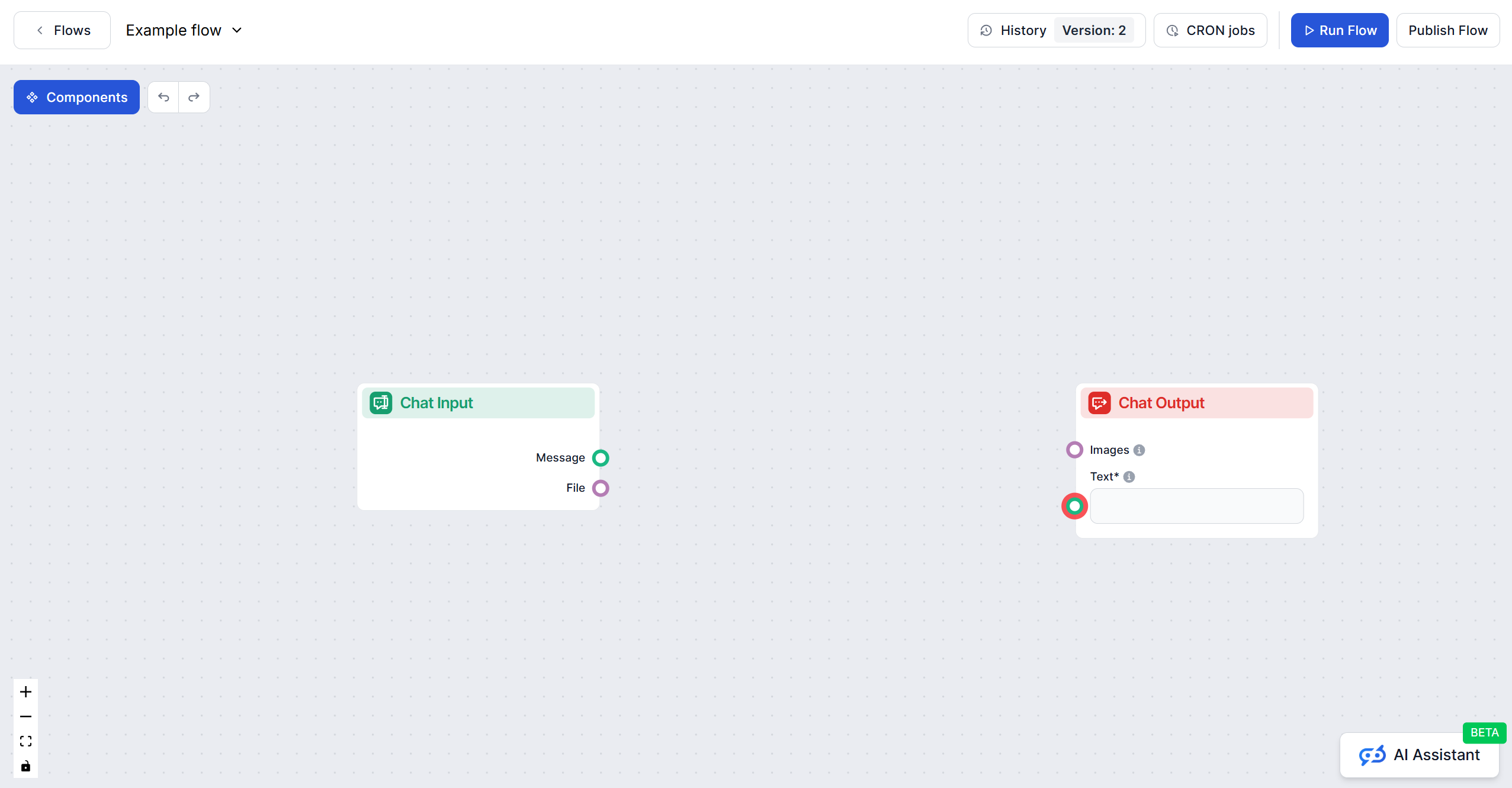Click the info icon next to Images

[x=1139, y=450]
